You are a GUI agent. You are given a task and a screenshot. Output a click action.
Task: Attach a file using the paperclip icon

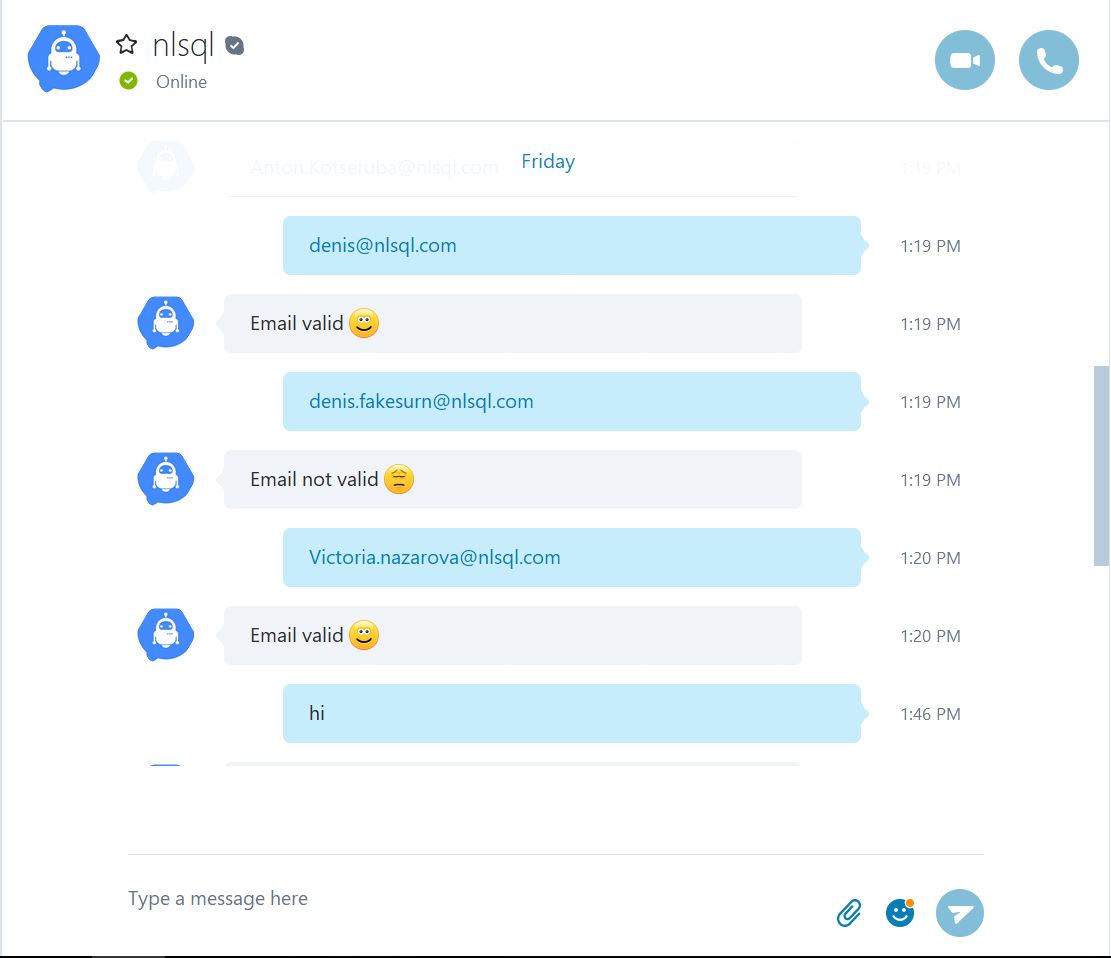coord(849,913)
